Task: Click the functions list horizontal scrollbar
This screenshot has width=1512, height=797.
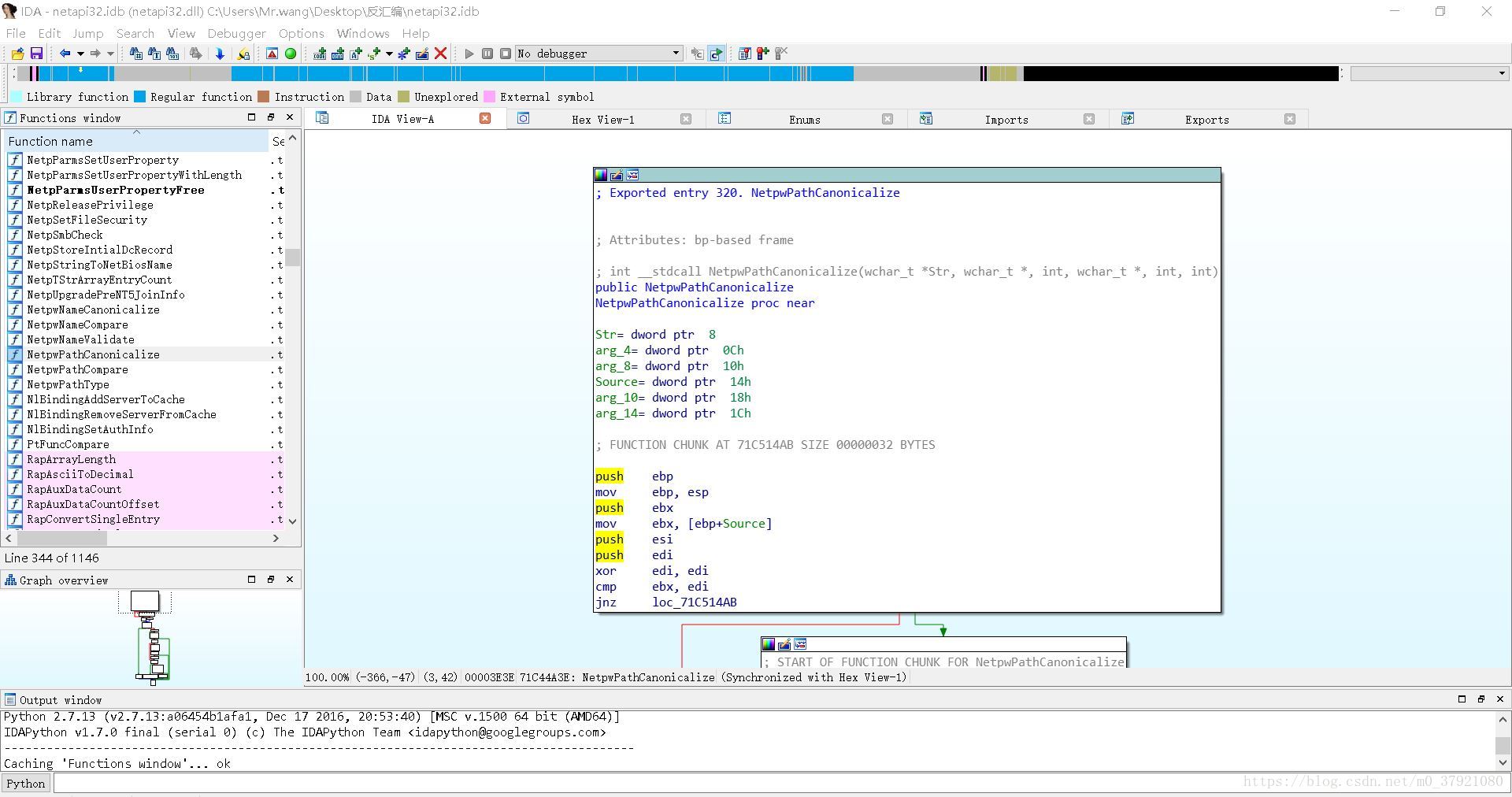Action: point(143,539)
